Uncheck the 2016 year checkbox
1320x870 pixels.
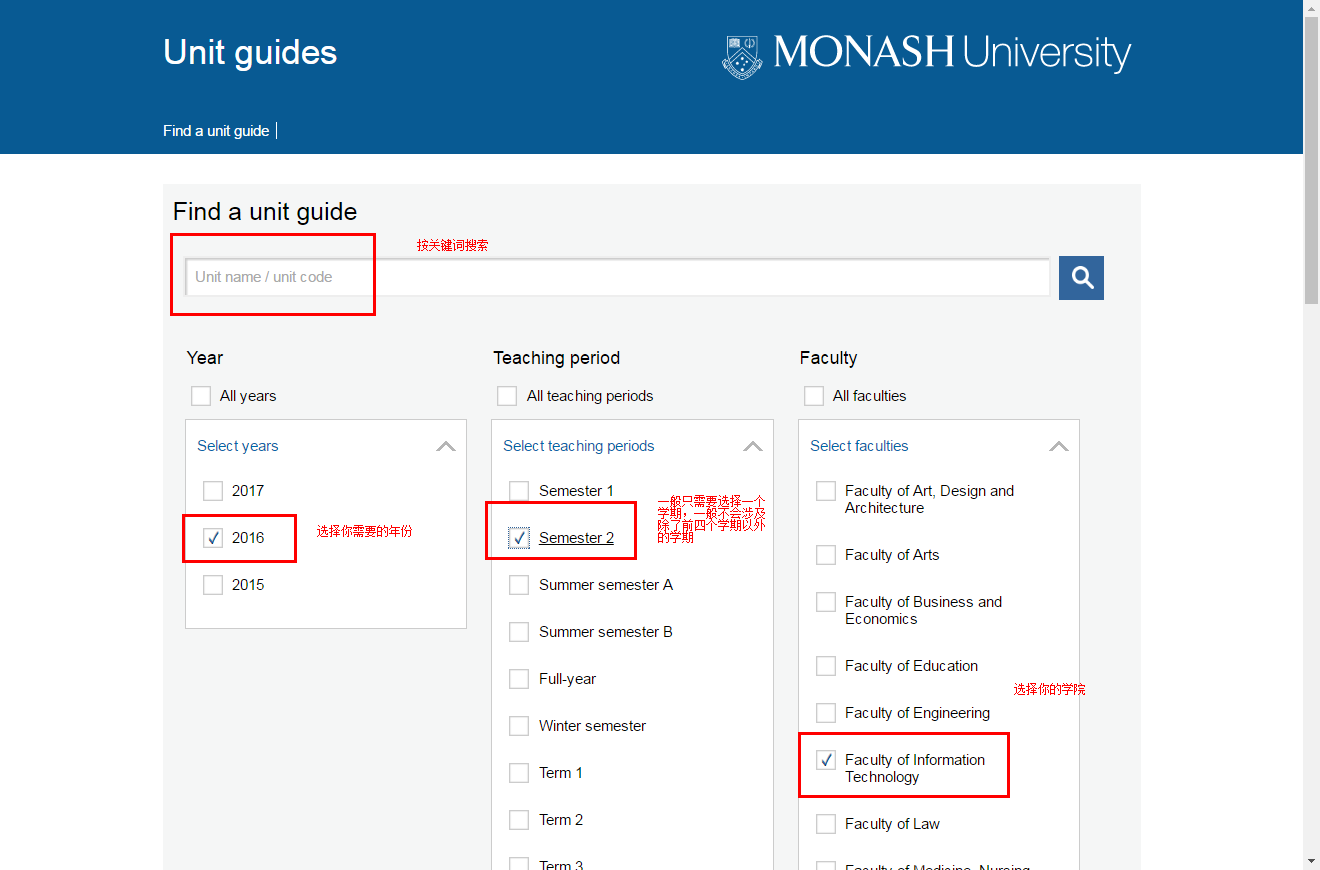click(x=213, y=538)
